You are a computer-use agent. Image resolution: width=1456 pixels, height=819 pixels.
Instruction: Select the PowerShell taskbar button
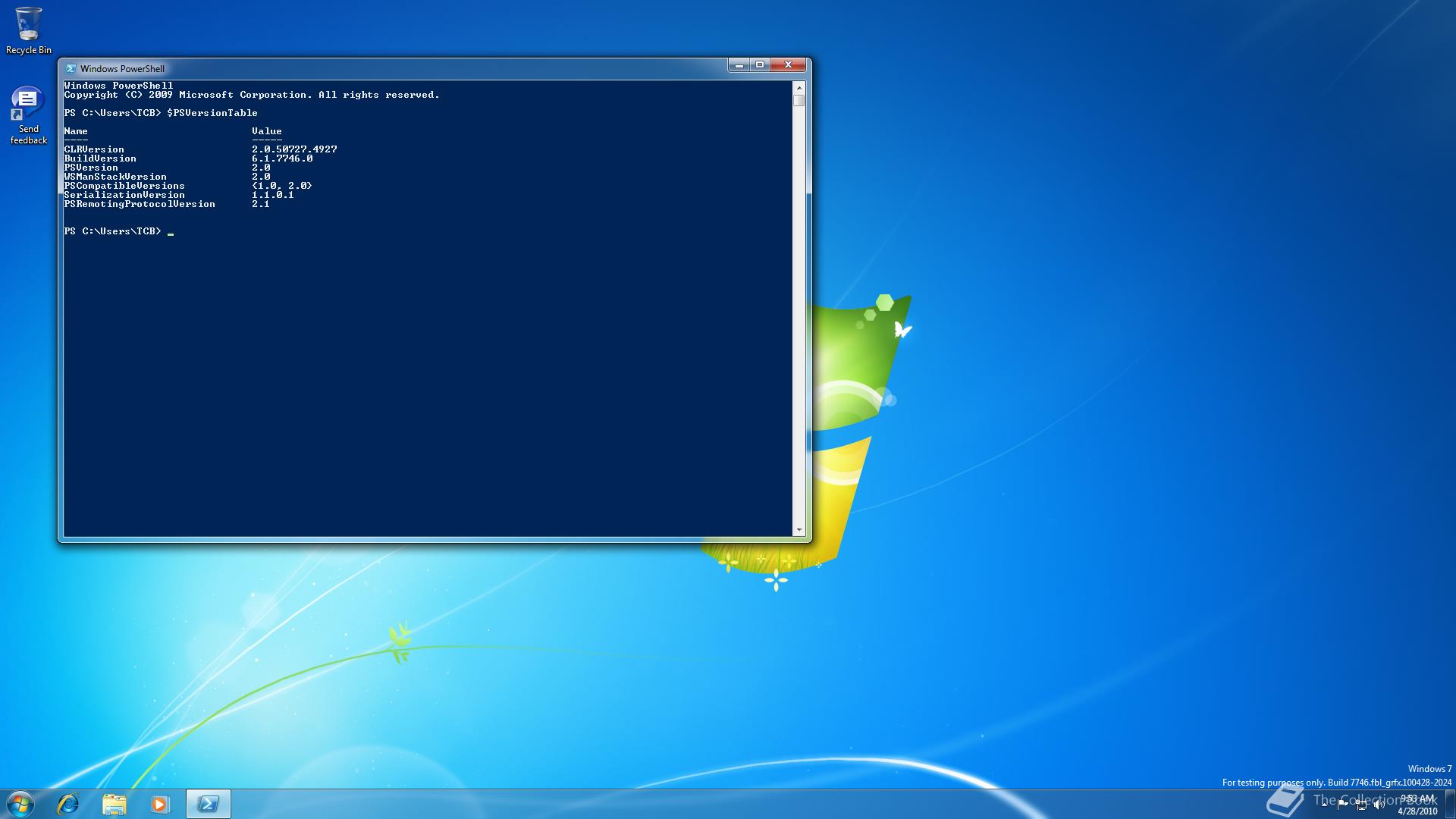point(209,804)
